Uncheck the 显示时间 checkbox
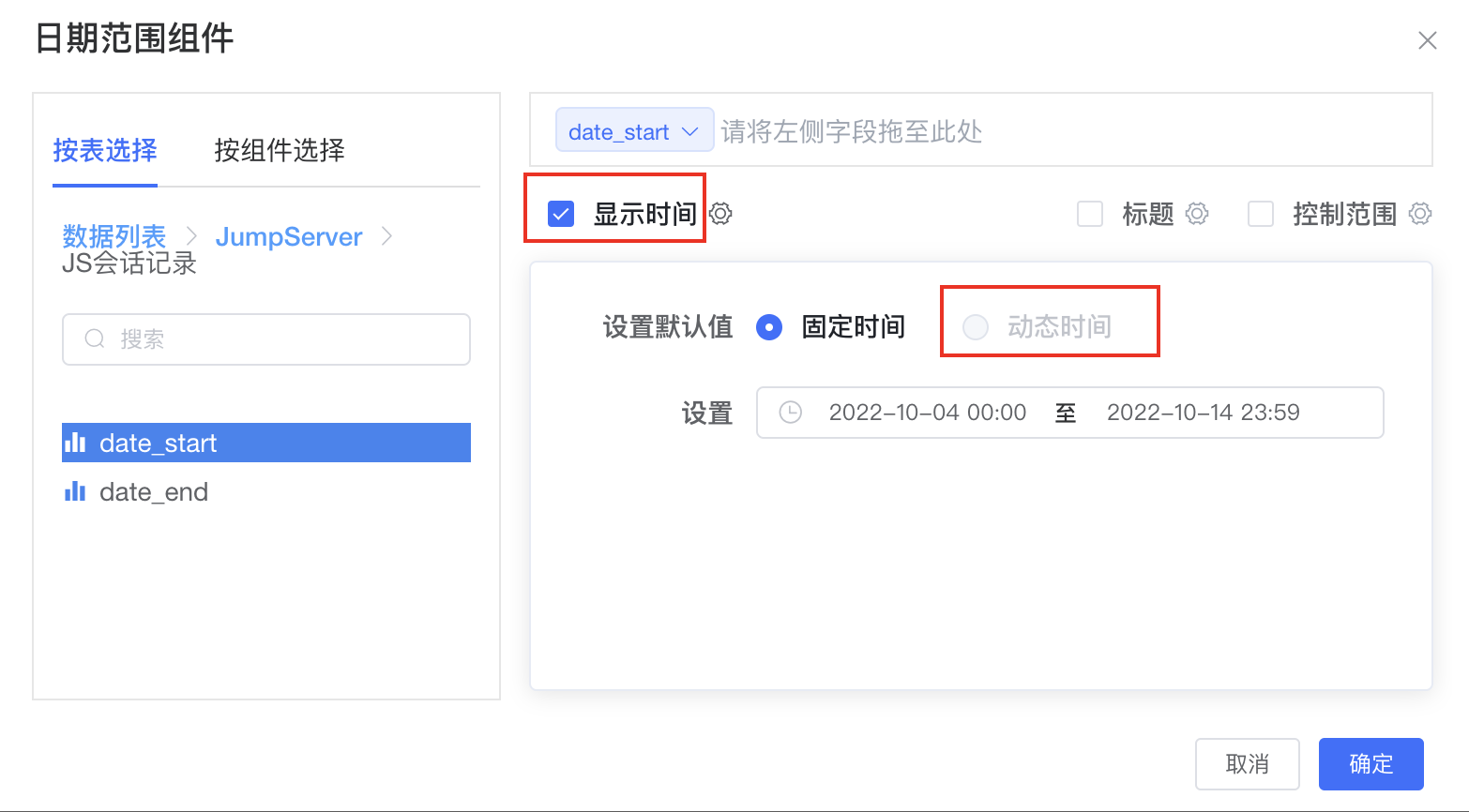 560,214
